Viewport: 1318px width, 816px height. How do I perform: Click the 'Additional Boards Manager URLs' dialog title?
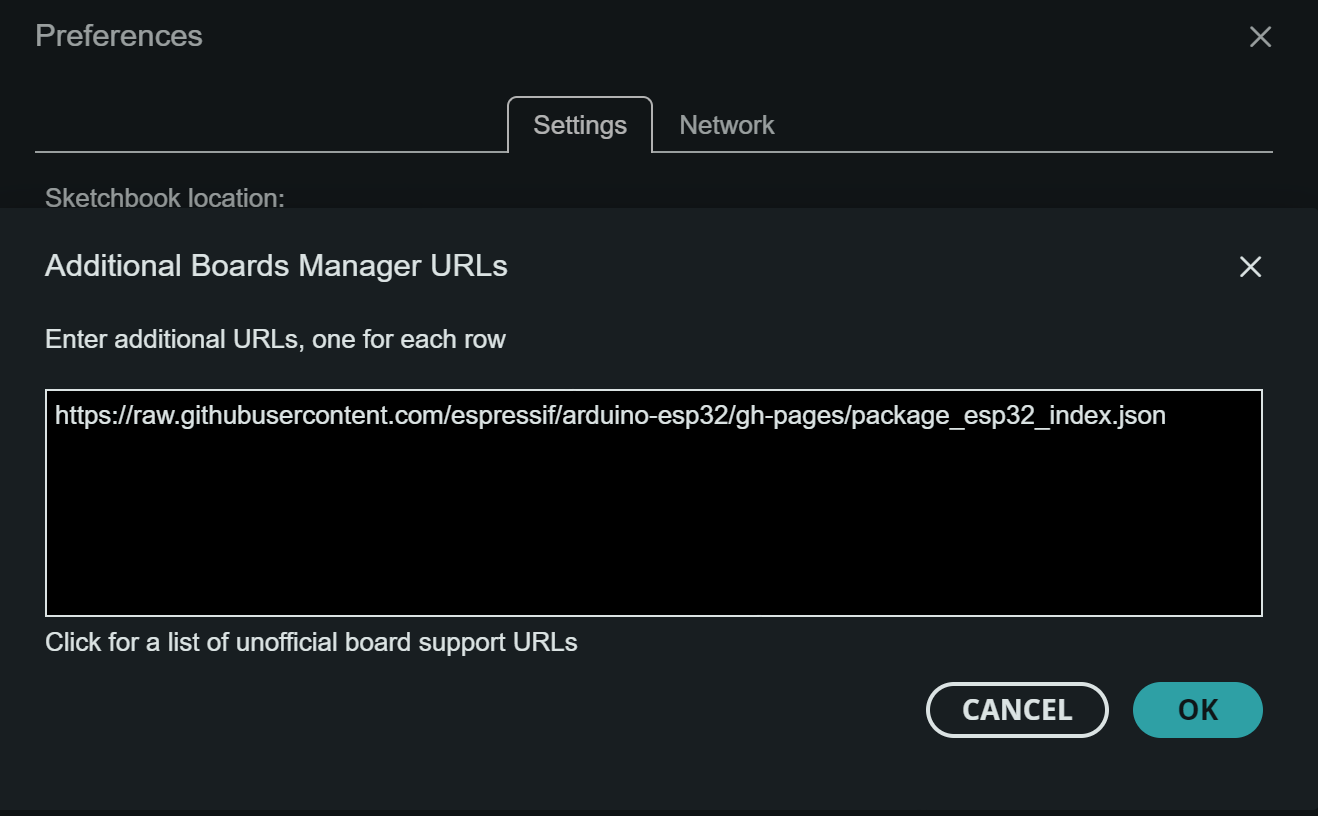276,266
